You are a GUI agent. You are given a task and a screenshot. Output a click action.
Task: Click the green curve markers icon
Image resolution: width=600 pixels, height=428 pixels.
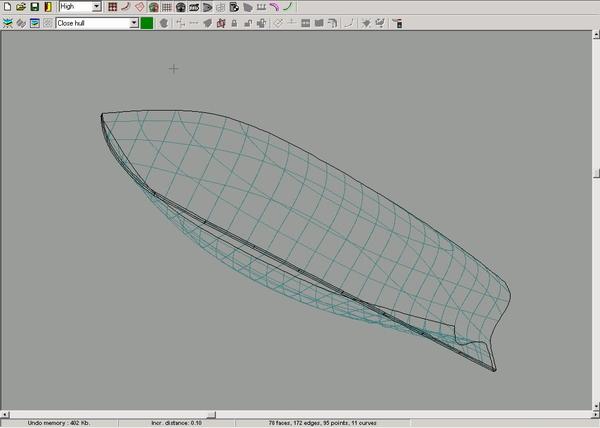288,7
